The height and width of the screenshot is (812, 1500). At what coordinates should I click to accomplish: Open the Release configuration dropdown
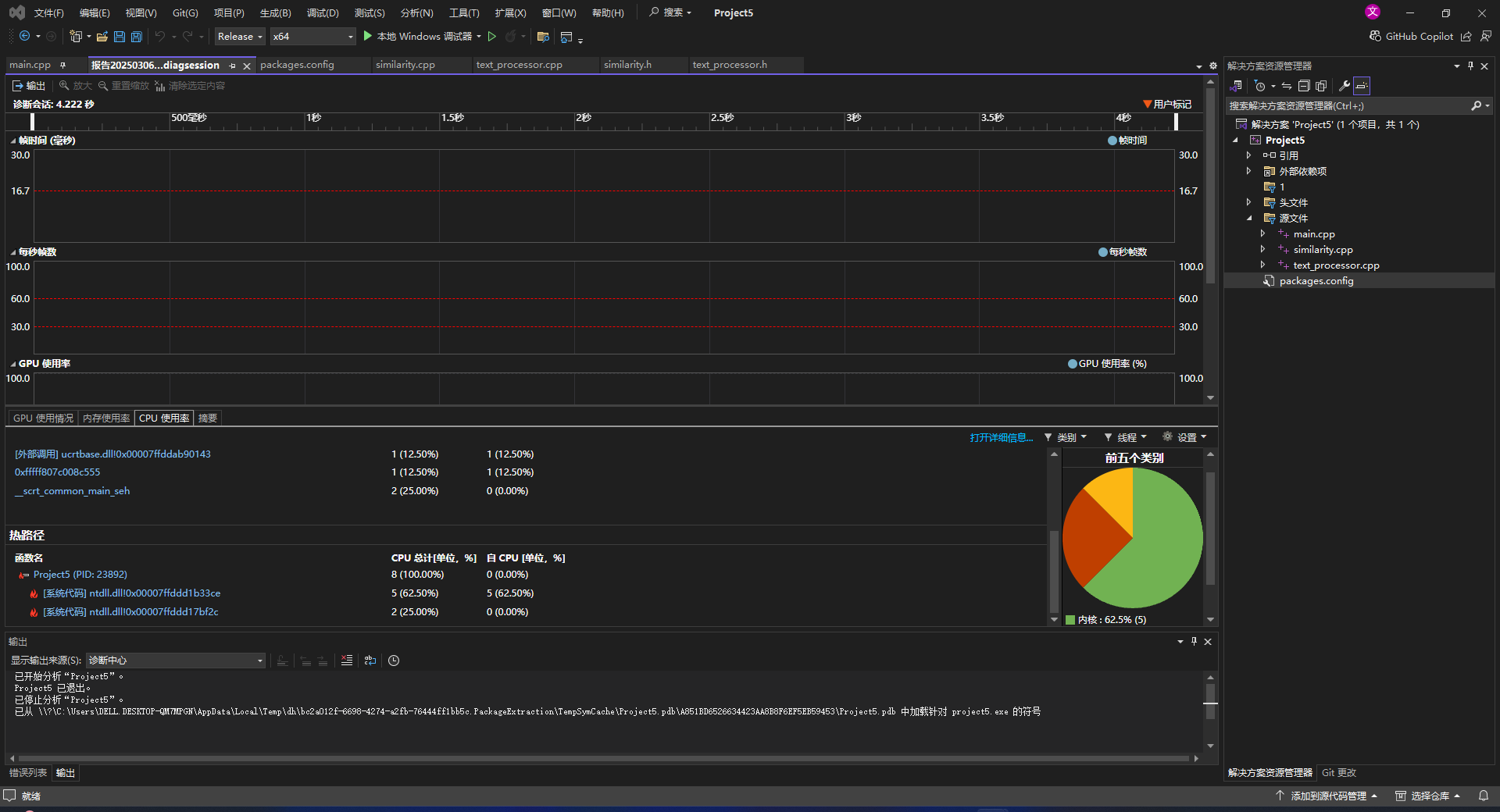click(240, 36)
